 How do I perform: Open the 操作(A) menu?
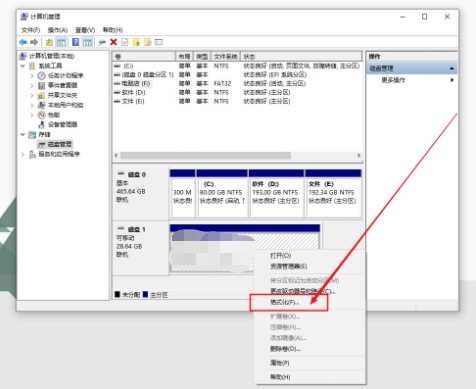58,30
